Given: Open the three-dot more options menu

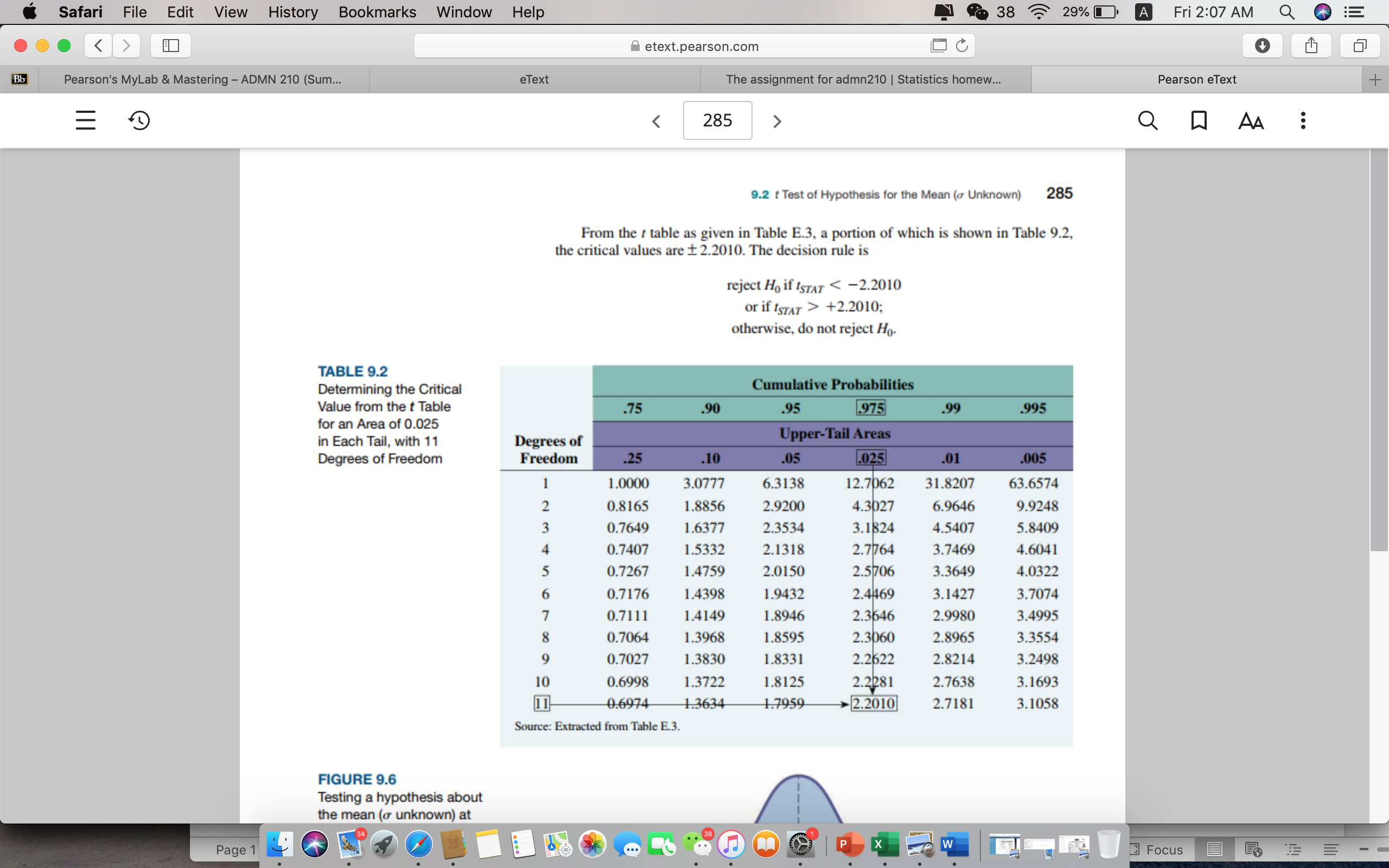Looking at the screenshot, I should tap(1303, 120).
